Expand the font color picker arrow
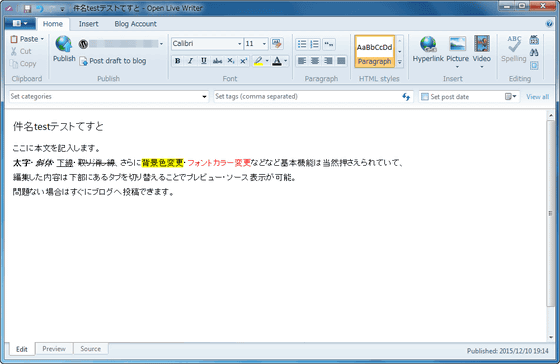The height and width of the screenshot is (364, 560). point(285,61)
